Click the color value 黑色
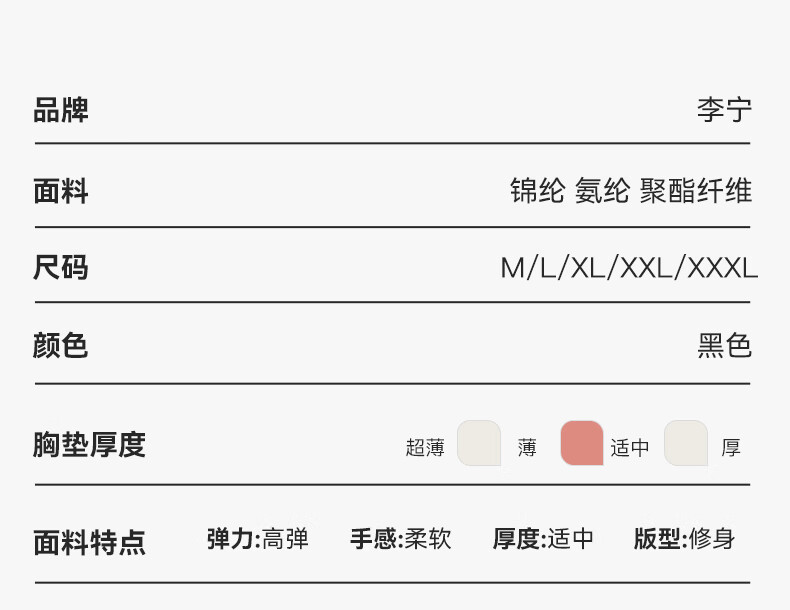Viewport: 790px width, 610px height. (x=724, y=346)
